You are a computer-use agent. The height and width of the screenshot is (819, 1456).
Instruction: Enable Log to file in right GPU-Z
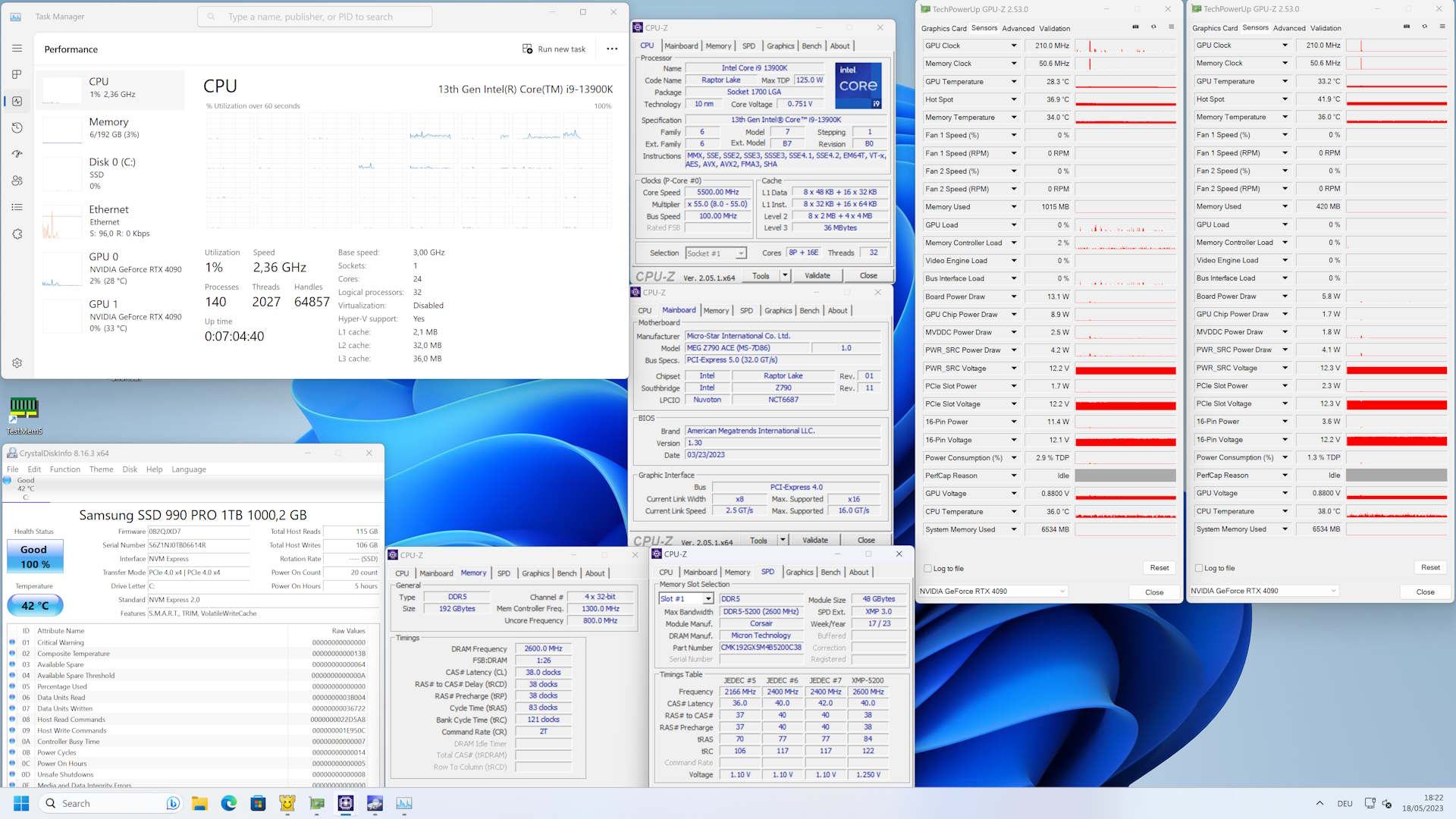pyautogui.click(x=1199, y=568)
